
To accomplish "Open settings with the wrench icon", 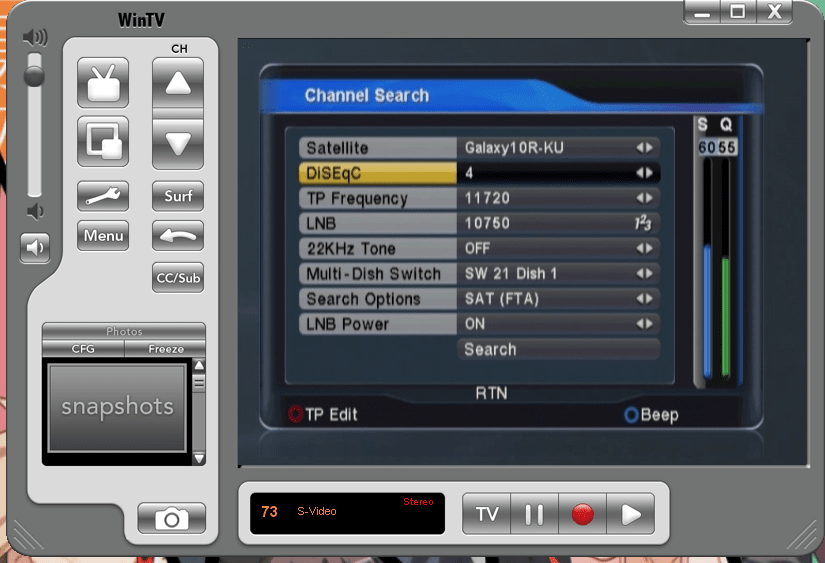I will click(103, 196).
